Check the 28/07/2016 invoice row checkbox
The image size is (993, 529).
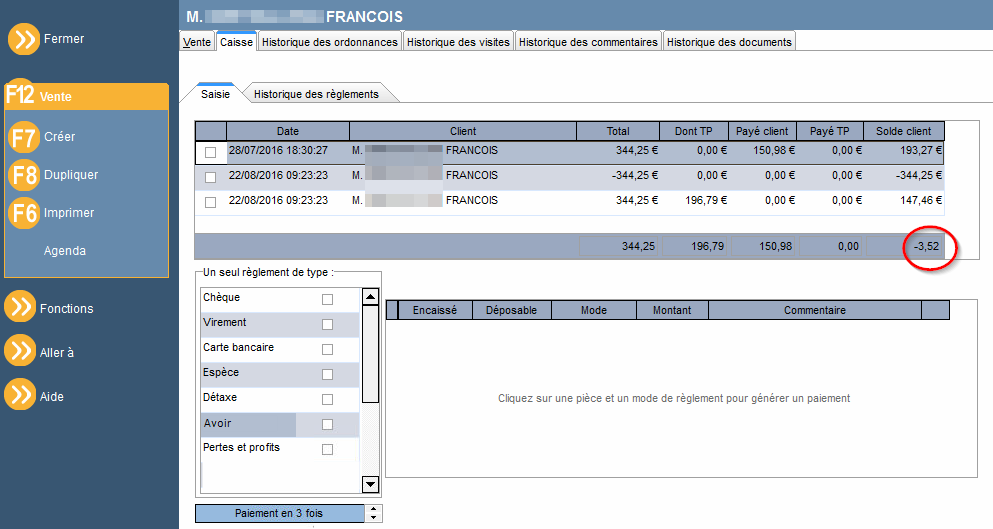tap(211, 153)
